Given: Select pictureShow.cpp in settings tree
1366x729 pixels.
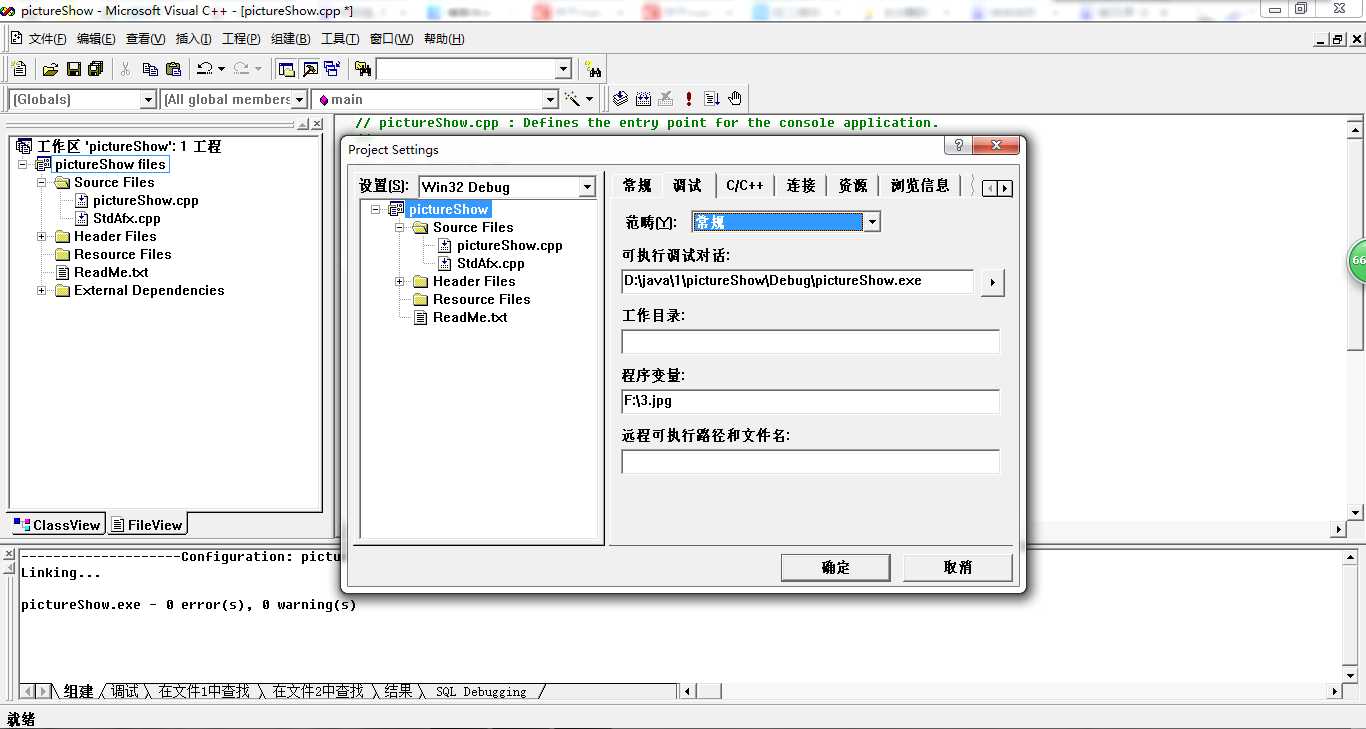Looking at the screenshot, I should (x=509, y=246).
